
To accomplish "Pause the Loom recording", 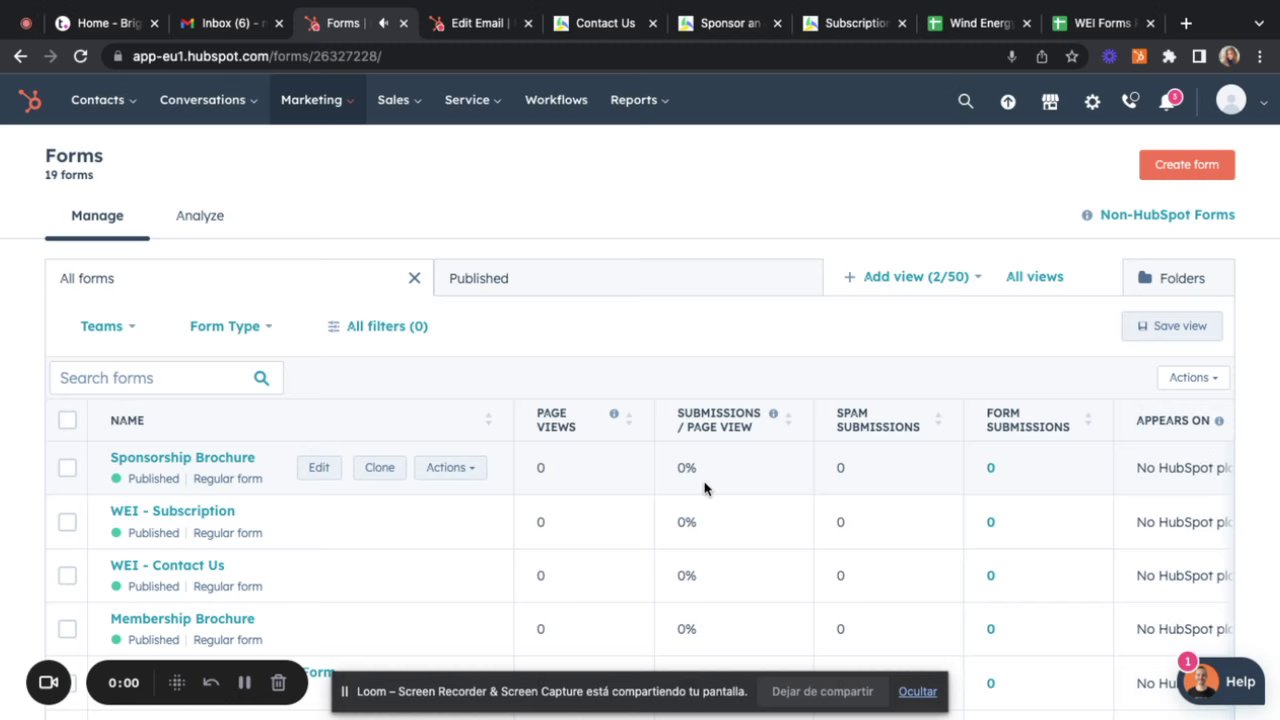I will [244, 683].
